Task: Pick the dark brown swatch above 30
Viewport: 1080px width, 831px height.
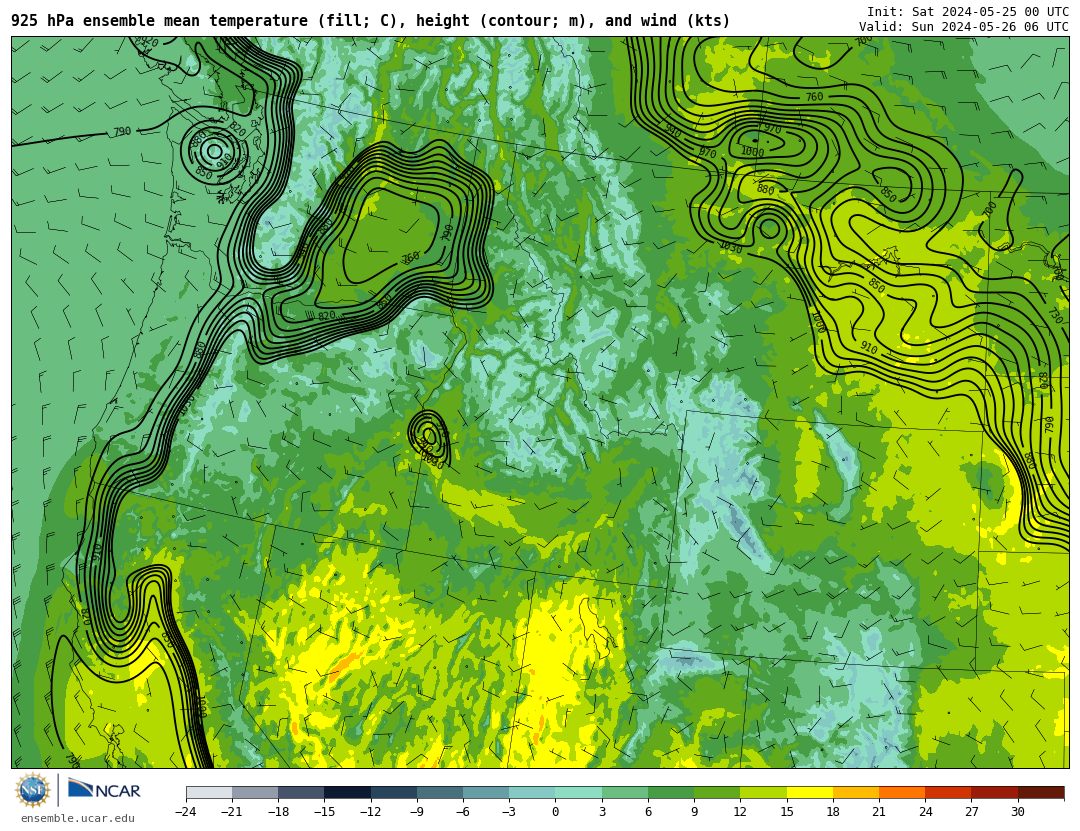Action: tap(1041, 792)
